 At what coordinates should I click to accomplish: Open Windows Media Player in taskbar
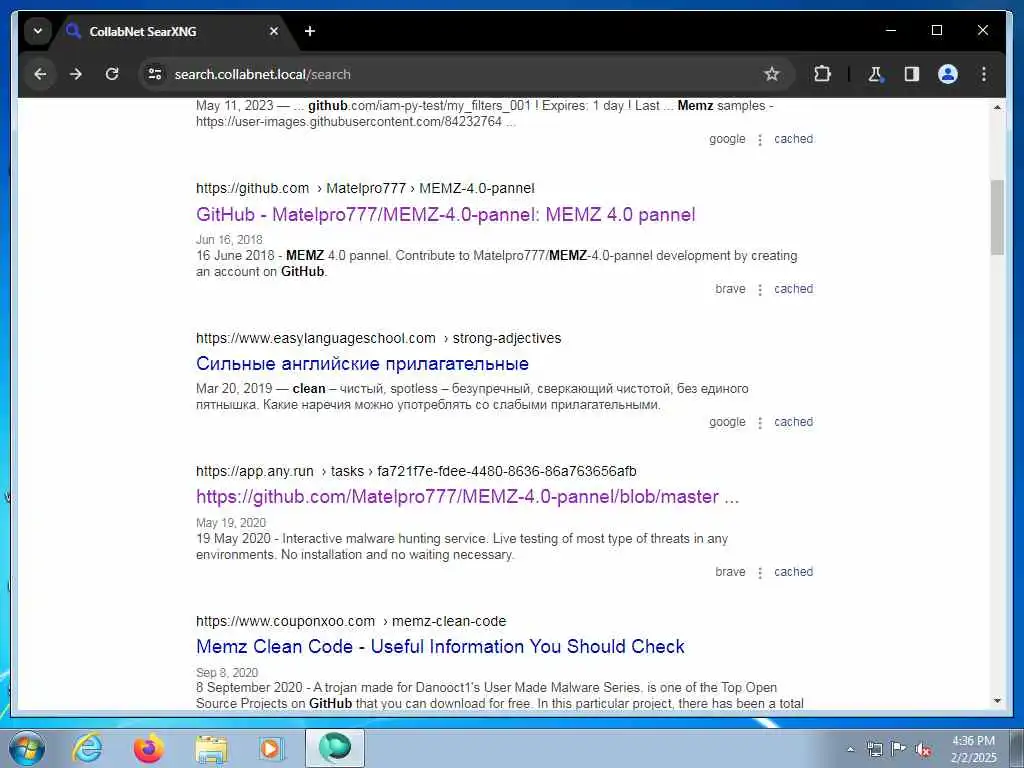point(270,748)
